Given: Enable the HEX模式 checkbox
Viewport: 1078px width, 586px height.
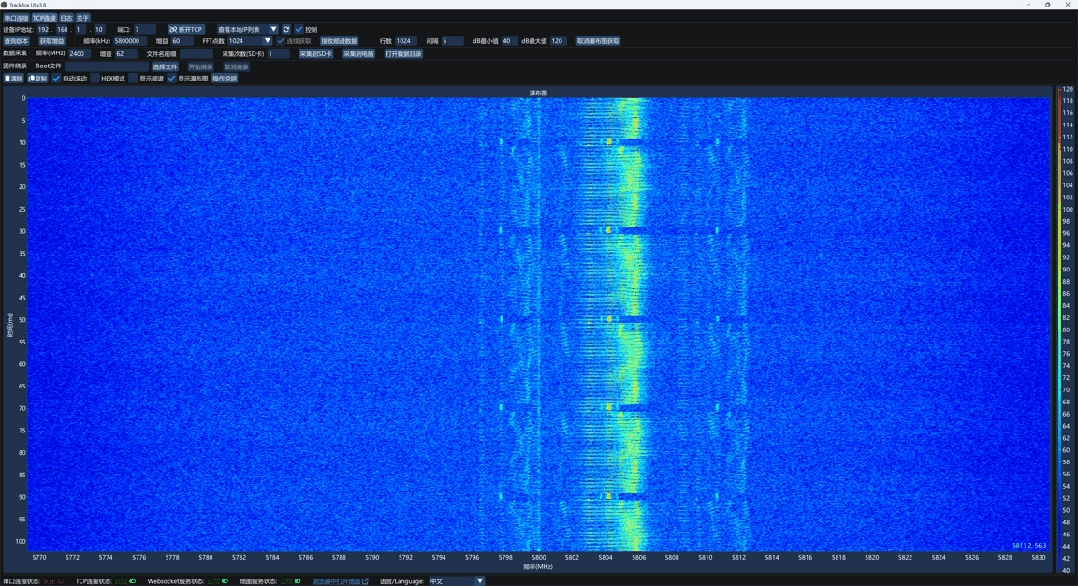Looking at the screenshot, I should 95,78.
